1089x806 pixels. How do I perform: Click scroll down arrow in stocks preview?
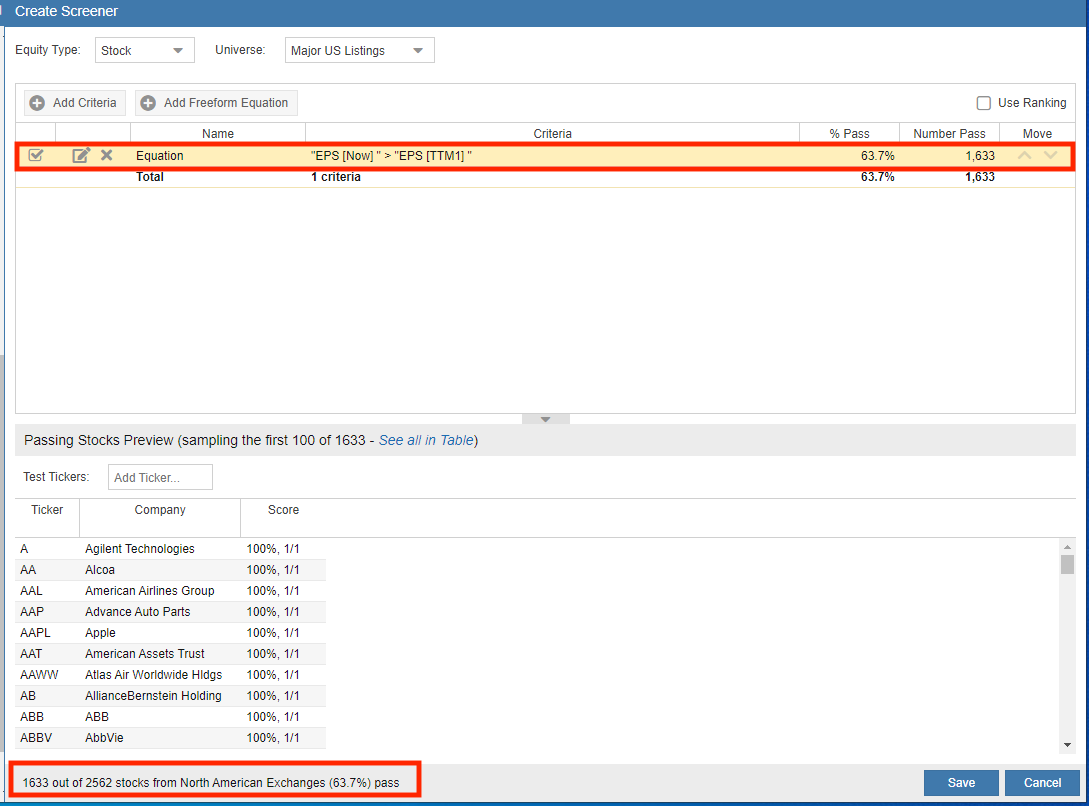coord(1067,745)
